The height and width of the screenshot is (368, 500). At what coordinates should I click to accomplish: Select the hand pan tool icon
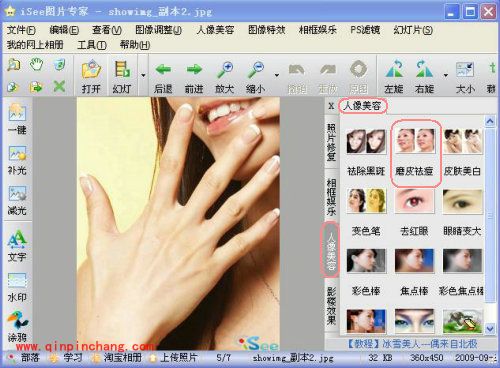click(36, 64)
